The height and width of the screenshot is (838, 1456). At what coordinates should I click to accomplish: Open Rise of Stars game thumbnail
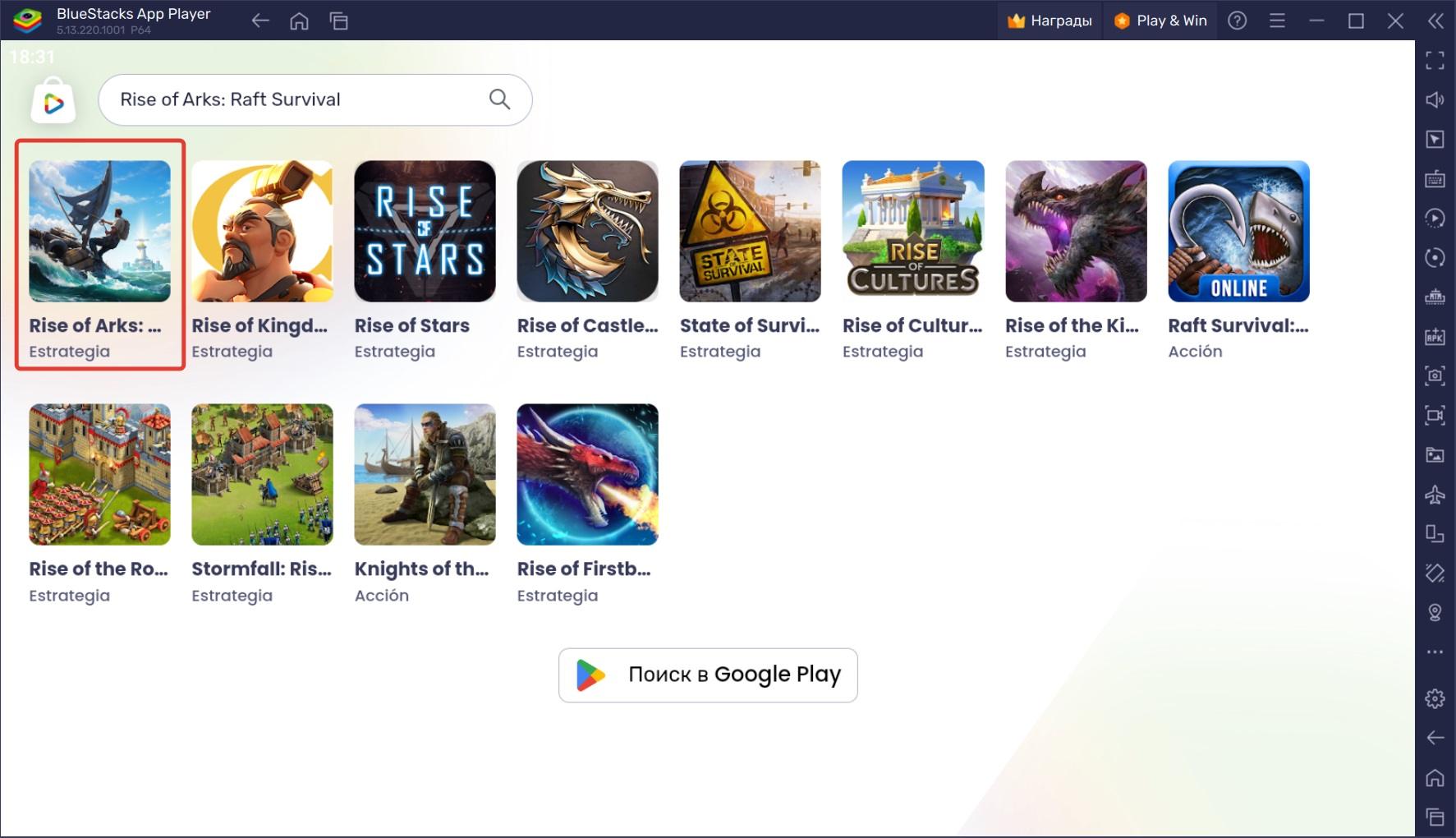425,231
